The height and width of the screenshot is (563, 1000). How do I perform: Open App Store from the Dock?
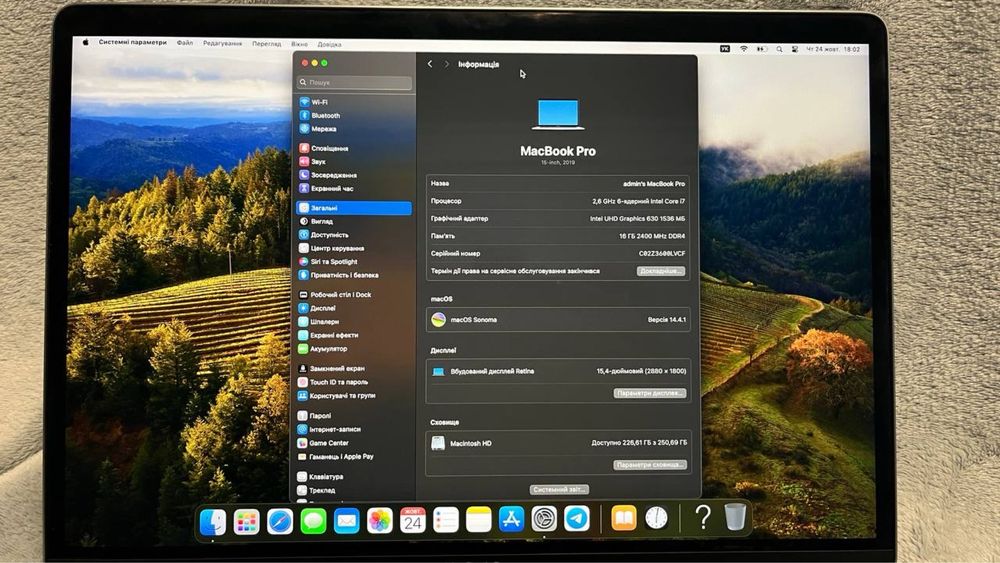click(511, 519)
